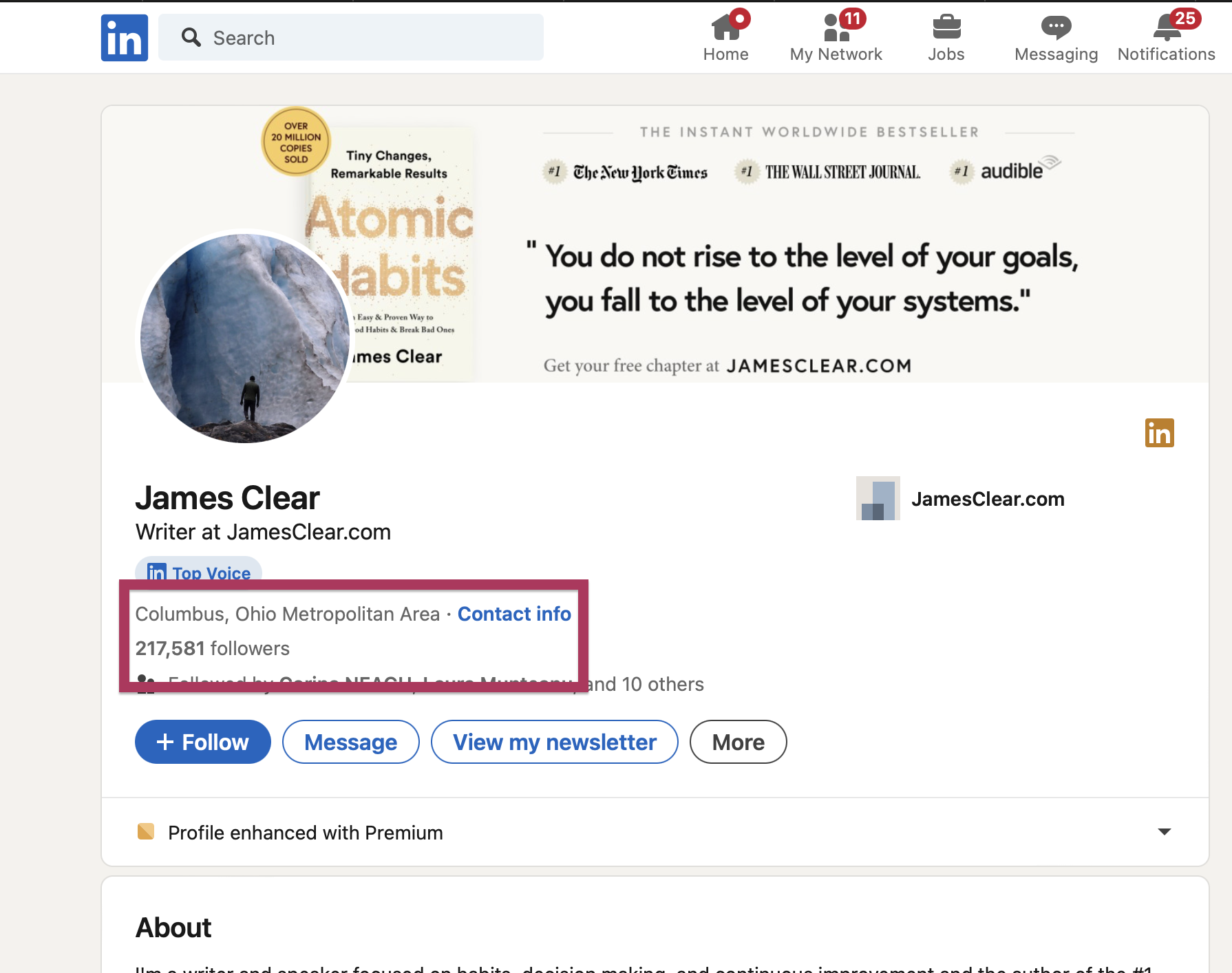1232x973 pixels.
Task: Click the Premium gold square icon
Action: [x=146, y=831]
